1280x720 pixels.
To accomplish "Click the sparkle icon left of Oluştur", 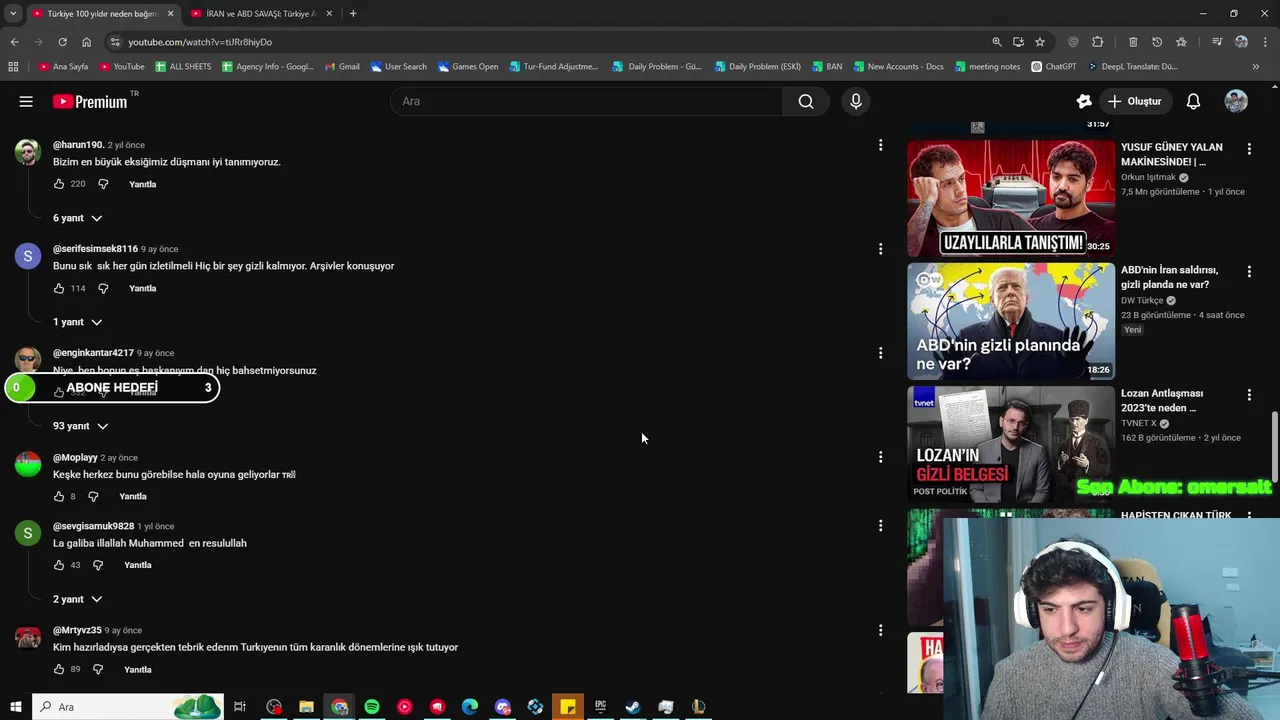I will [x=1084, y=101].
